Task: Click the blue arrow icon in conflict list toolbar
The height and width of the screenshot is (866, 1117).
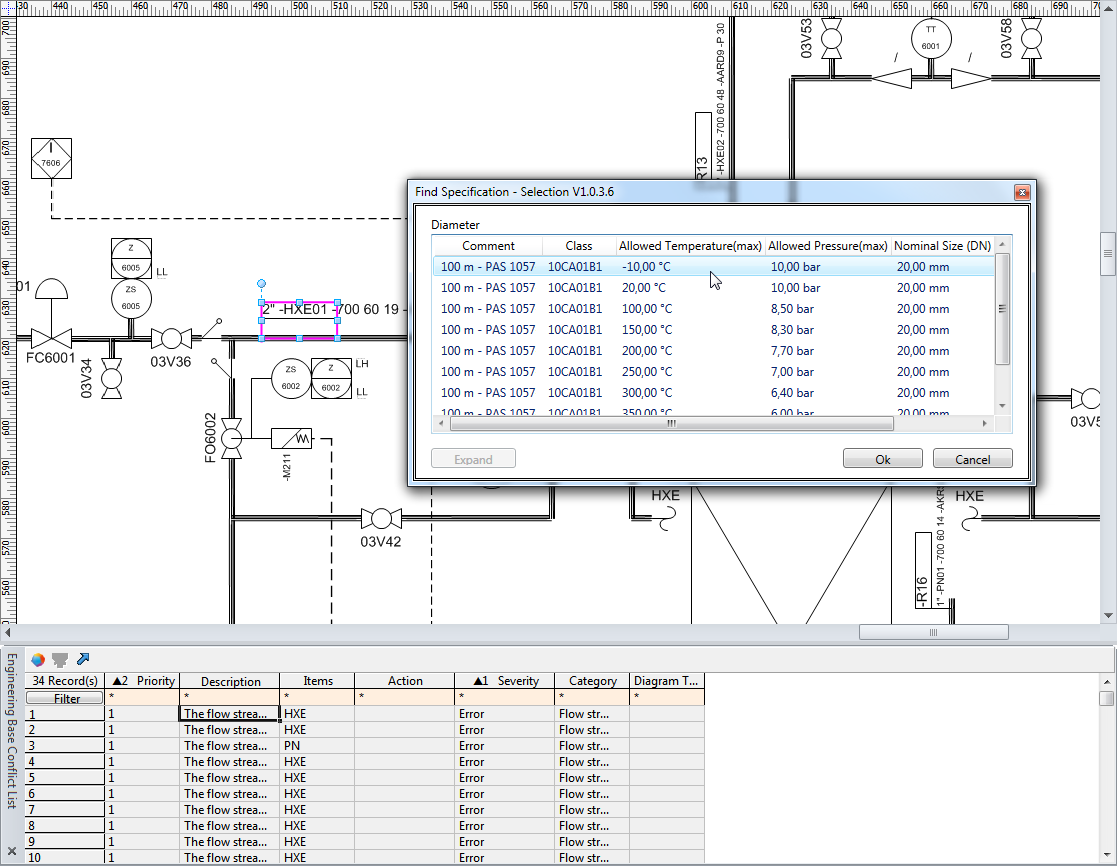Action: 83,659
